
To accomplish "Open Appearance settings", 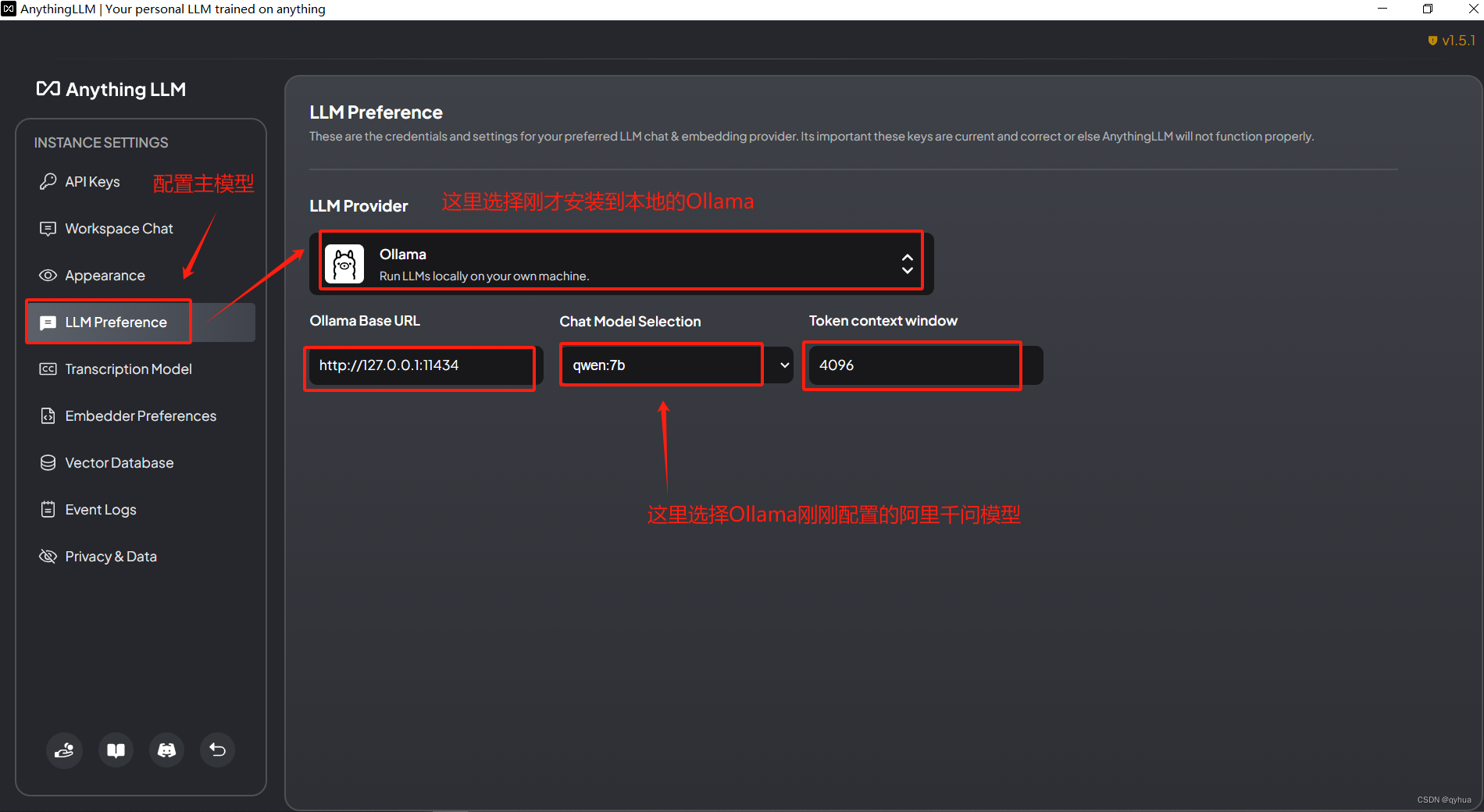I will [141, 275].
